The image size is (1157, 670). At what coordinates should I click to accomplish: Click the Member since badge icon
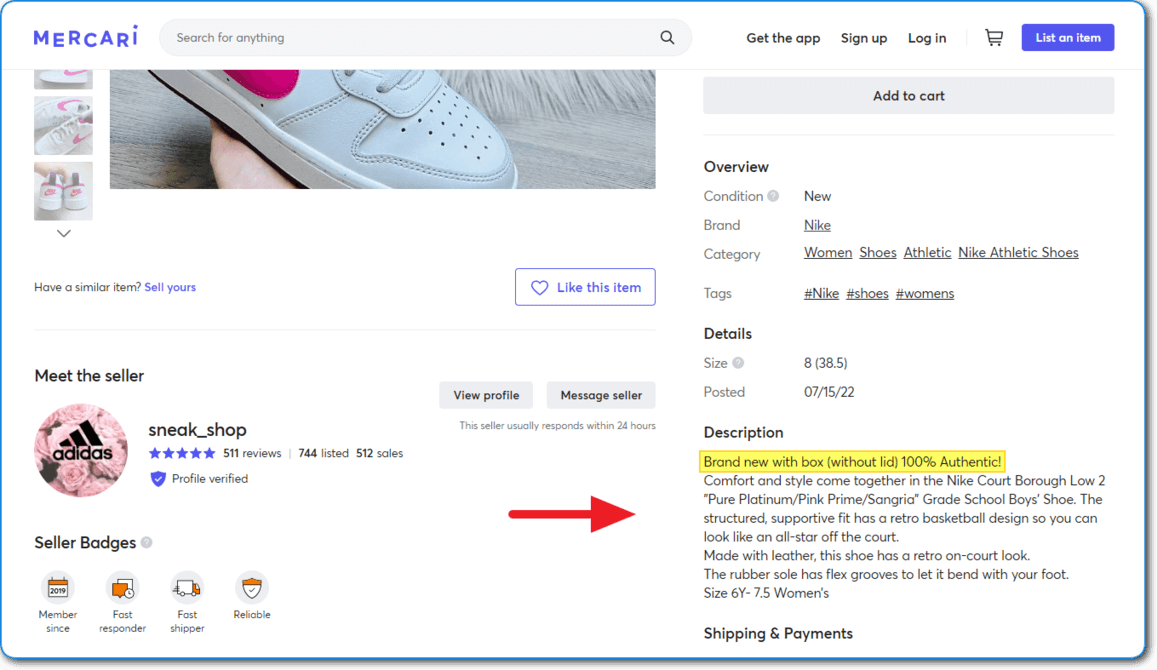point(58,588)
